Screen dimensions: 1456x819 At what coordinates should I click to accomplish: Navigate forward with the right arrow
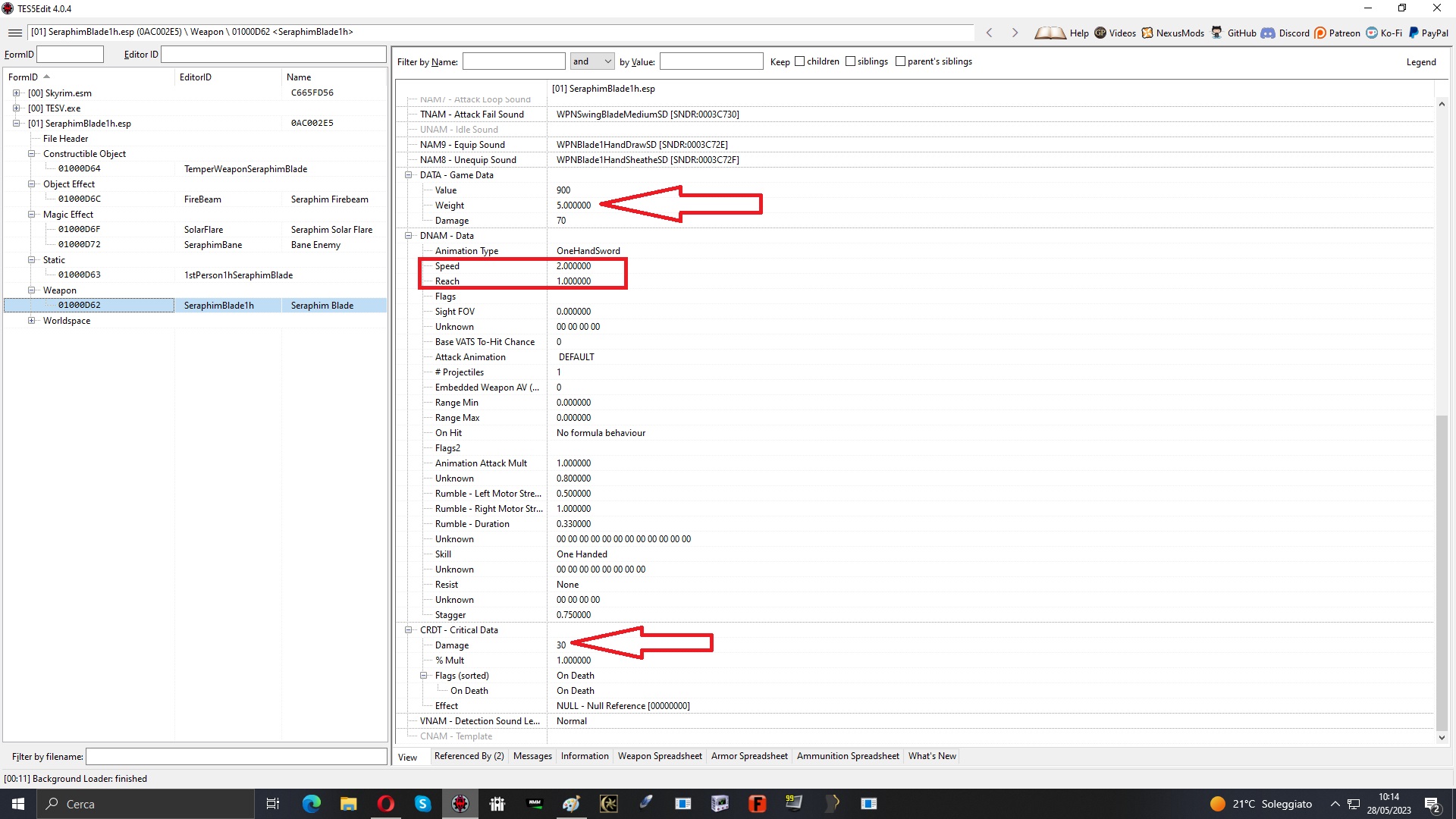coord(1015,33)
